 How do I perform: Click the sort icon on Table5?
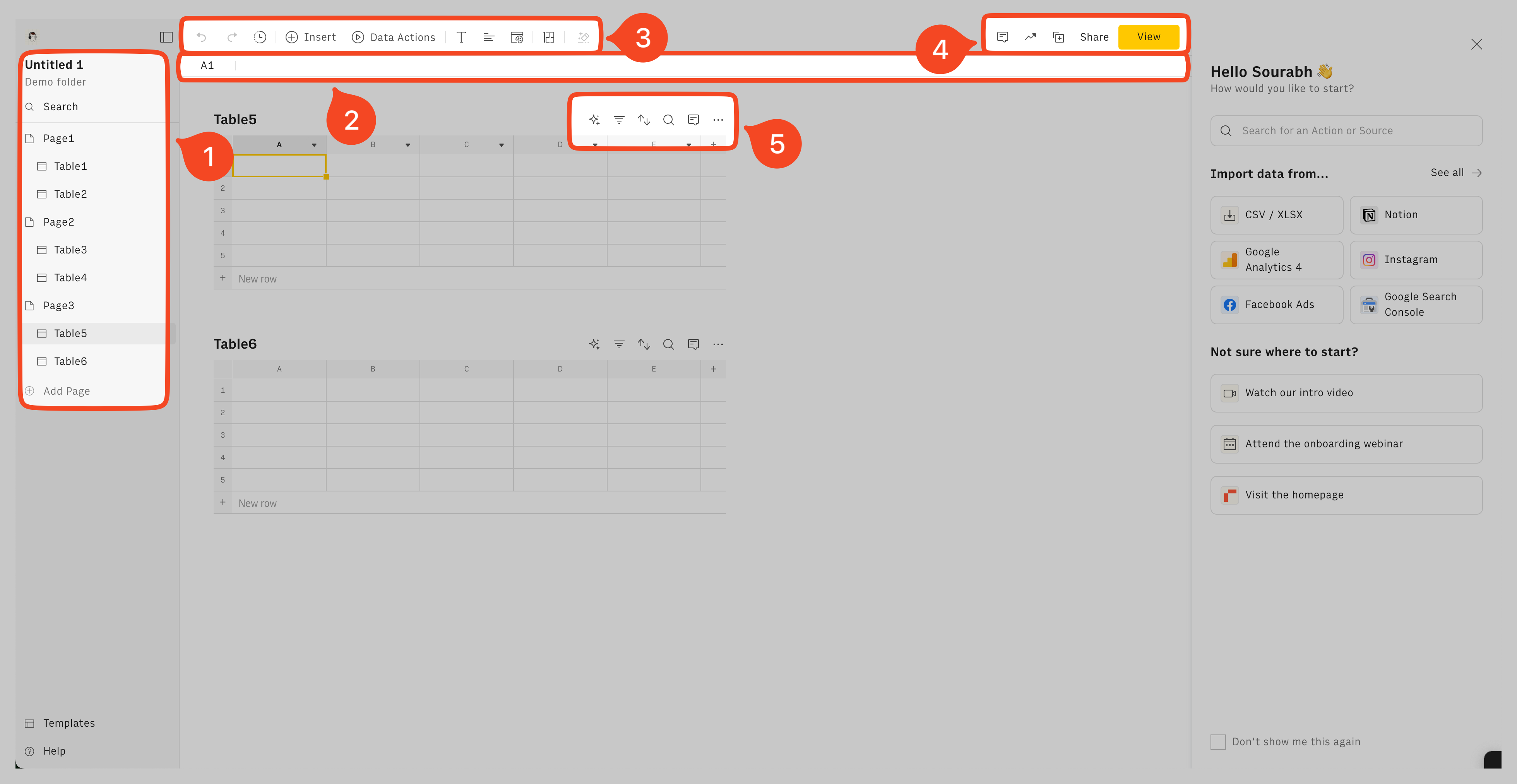click(644, 119)
